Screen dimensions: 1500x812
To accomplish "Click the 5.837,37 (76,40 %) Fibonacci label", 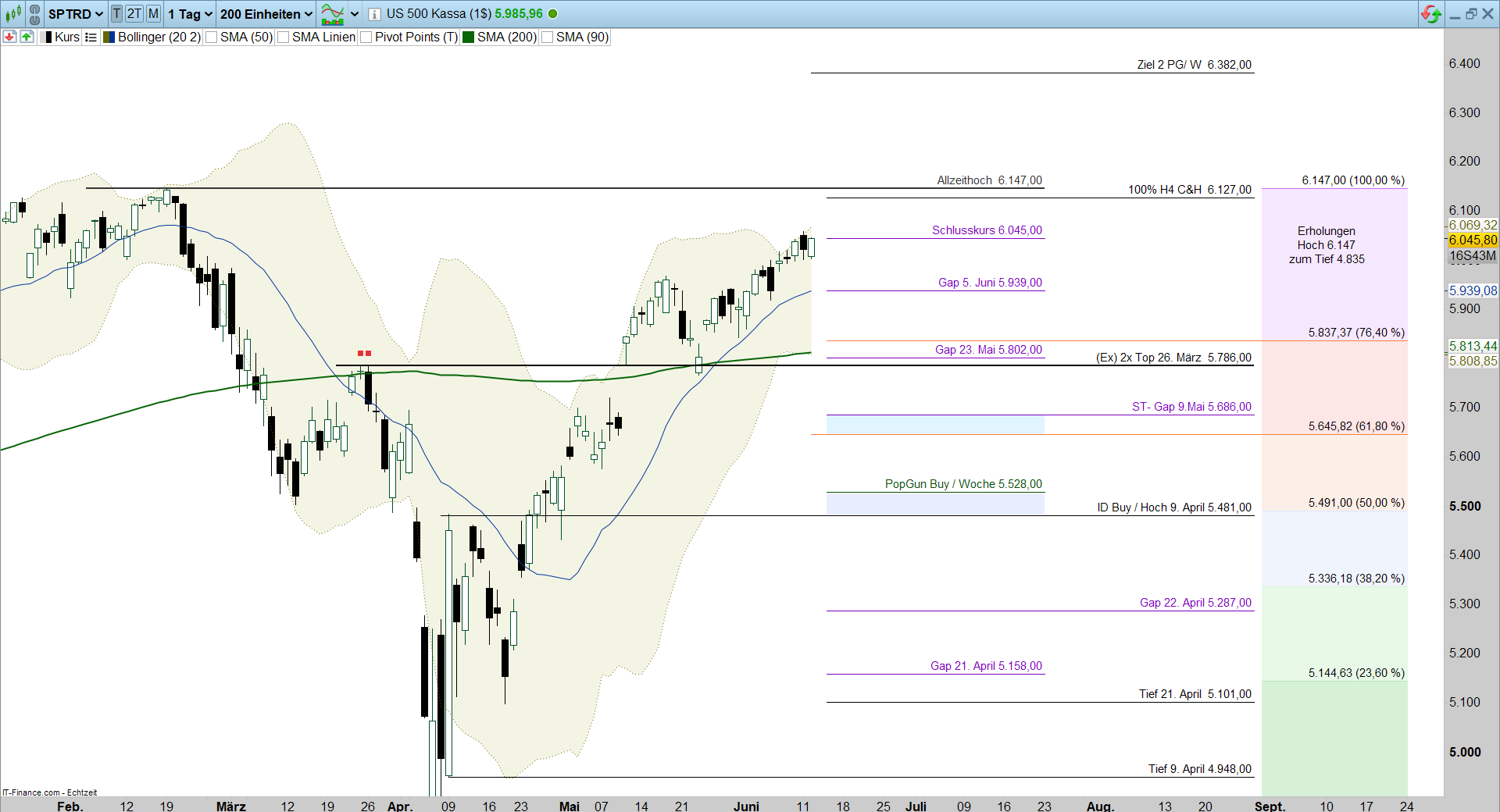I will pos(1356,333).
